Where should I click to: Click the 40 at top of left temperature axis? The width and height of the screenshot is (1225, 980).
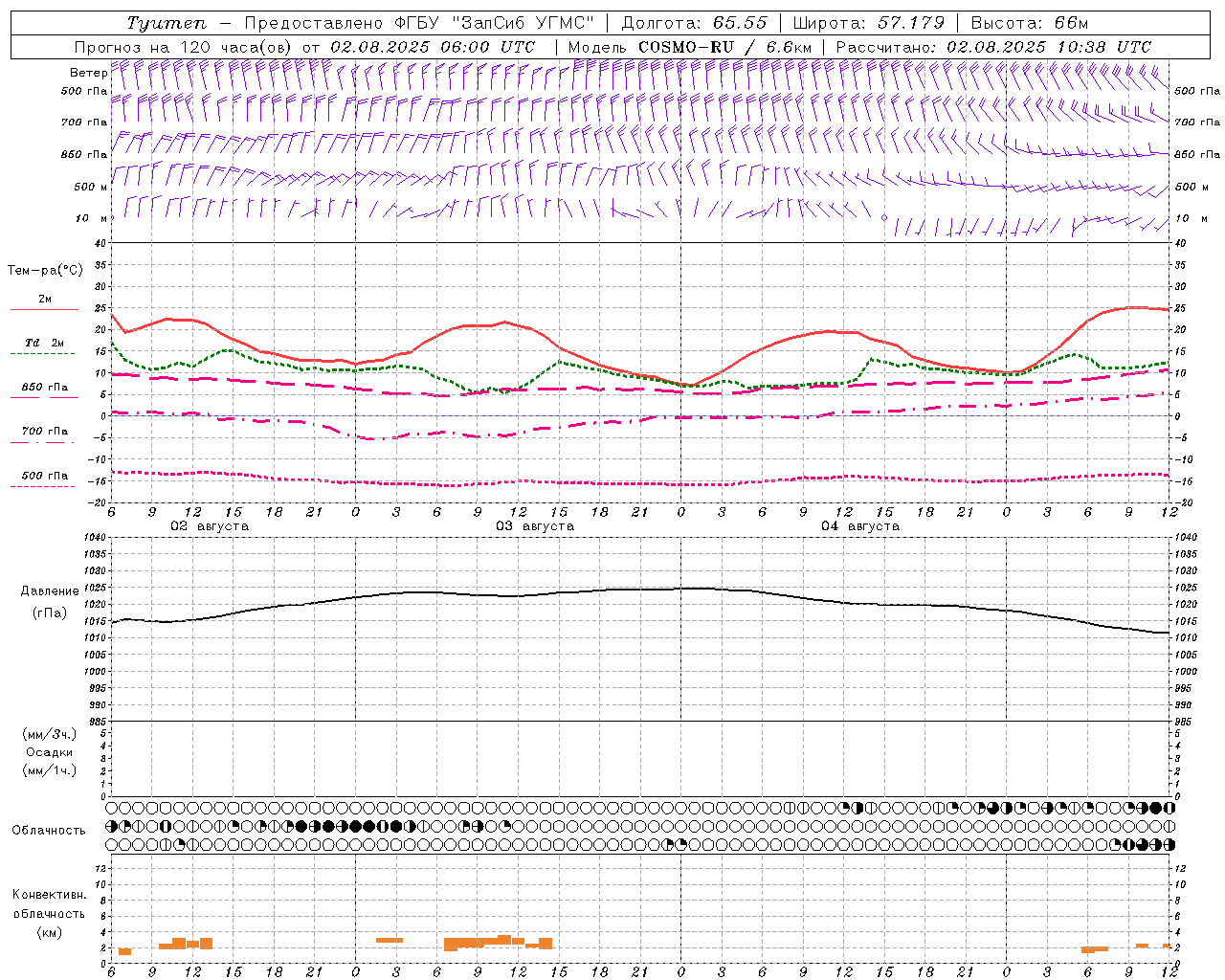100,244
